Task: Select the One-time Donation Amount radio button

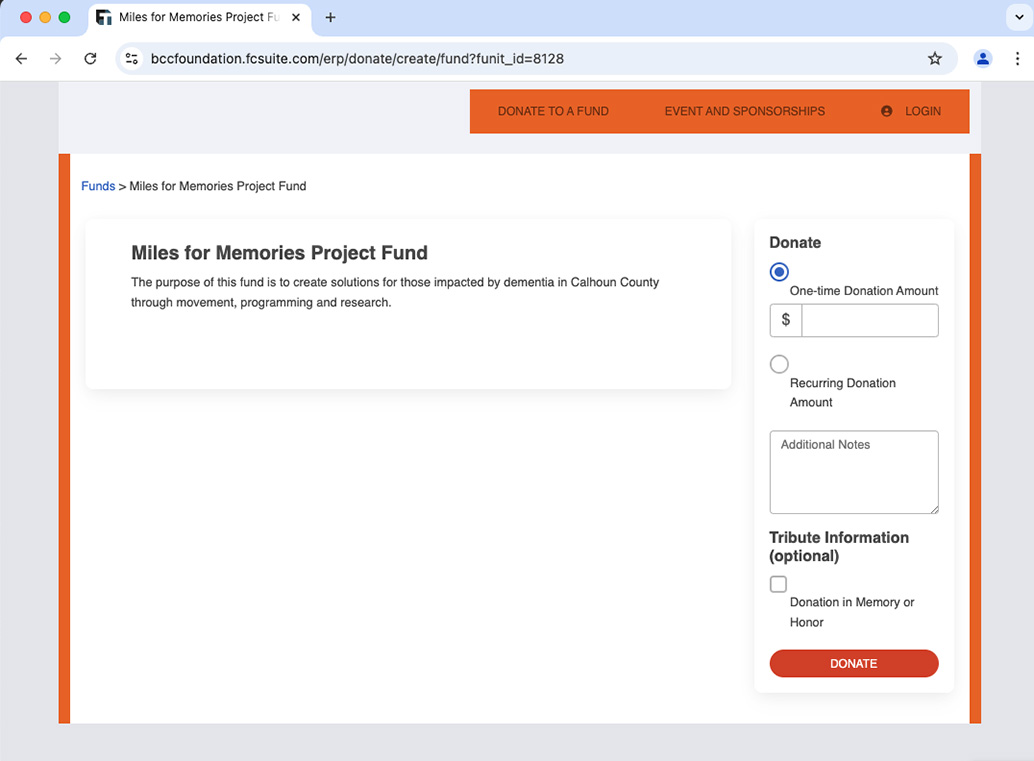Action: (x=779, y=272)
